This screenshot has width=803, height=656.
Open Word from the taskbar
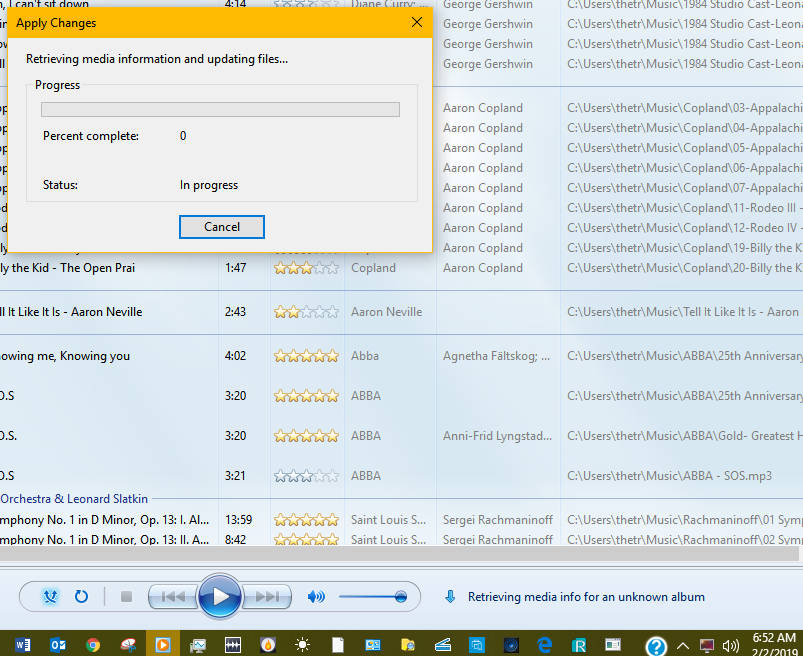(23, 644)
